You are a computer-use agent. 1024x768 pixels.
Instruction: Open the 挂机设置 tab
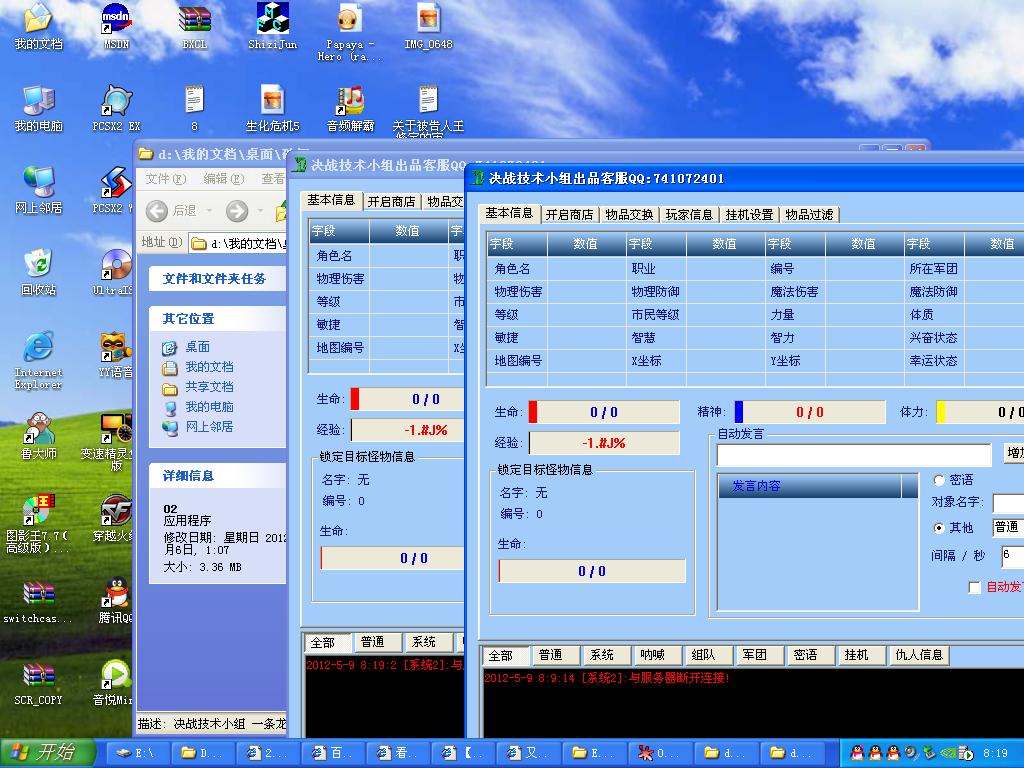pyautogui.click(x=749, y=215)
